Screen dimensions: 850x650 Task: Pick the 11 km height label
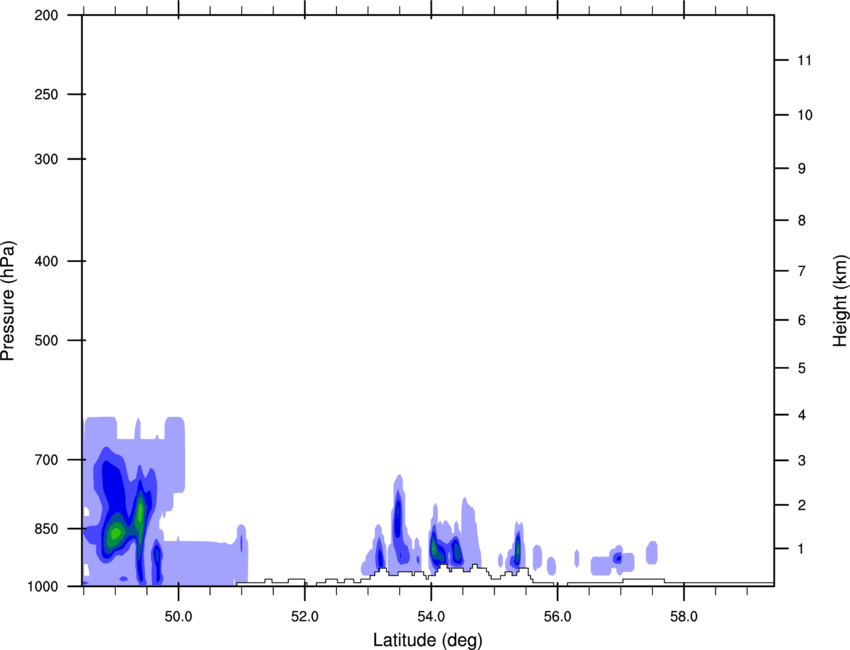point(804,60)
